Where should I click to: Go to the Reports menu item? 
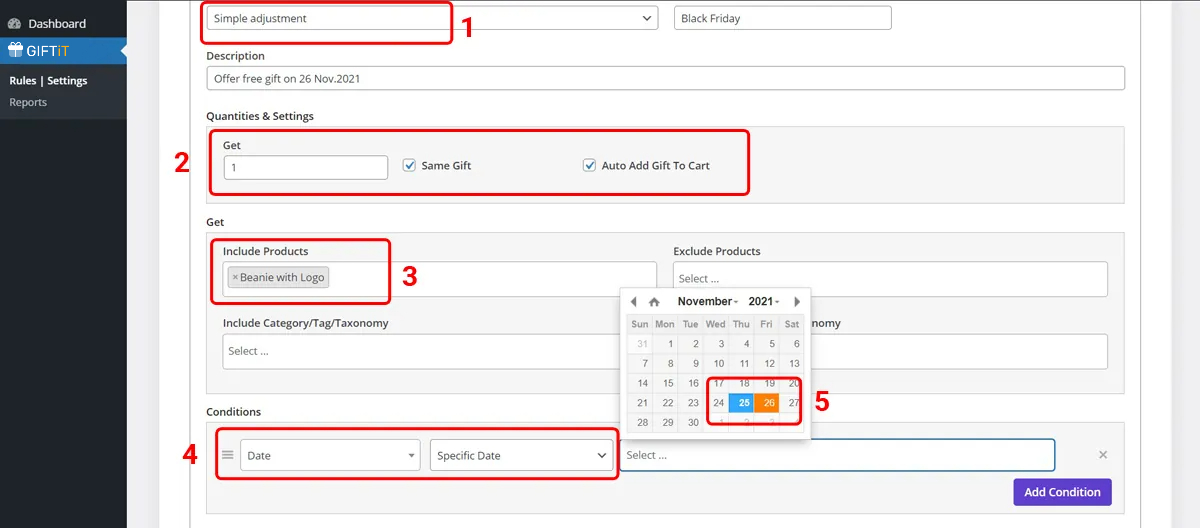coord(28,102)
